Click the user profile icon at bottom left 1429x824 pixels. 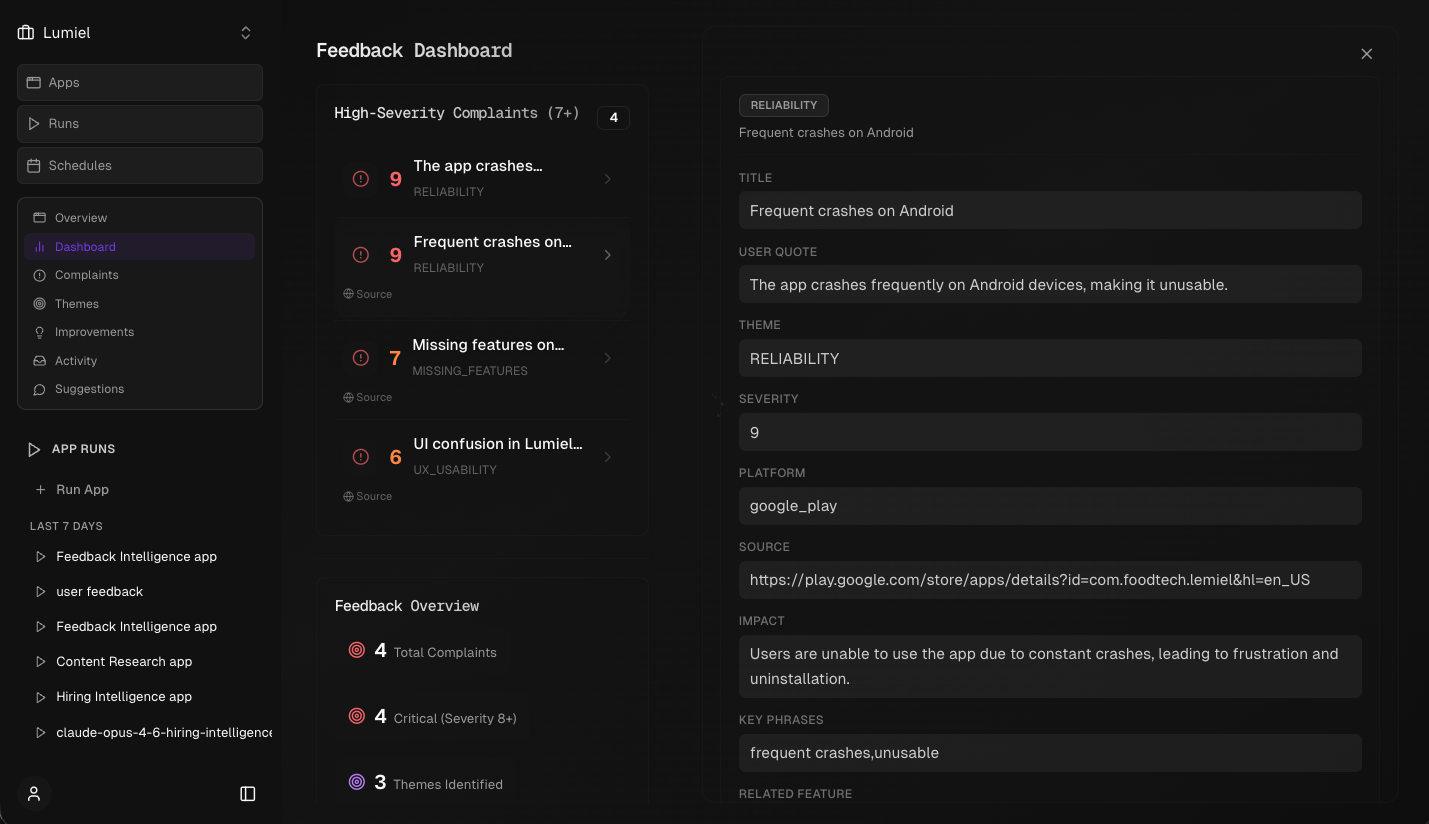point(34,793)
